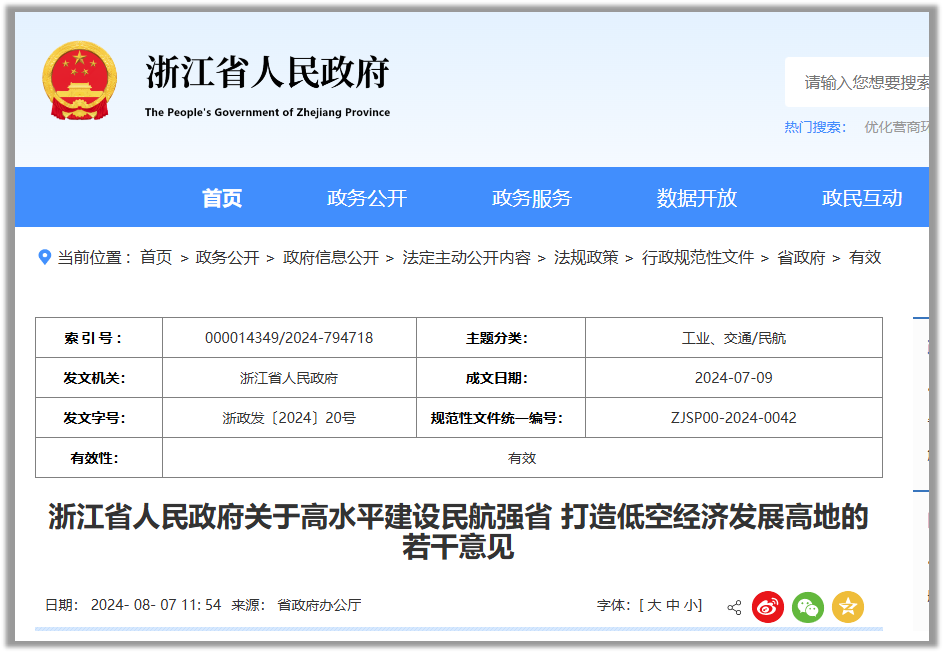This screenshot has width=944, height=653.
Task: Switch to the 数据开放 navigation tab
Action: pos(694,197)
